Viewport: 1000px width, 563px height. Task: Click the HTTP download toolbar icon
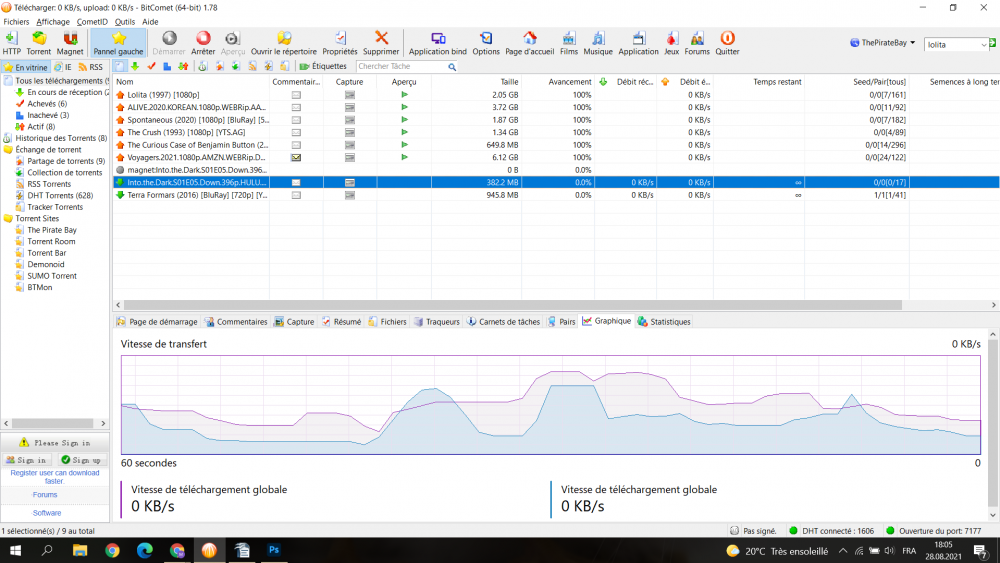point(11,43)
